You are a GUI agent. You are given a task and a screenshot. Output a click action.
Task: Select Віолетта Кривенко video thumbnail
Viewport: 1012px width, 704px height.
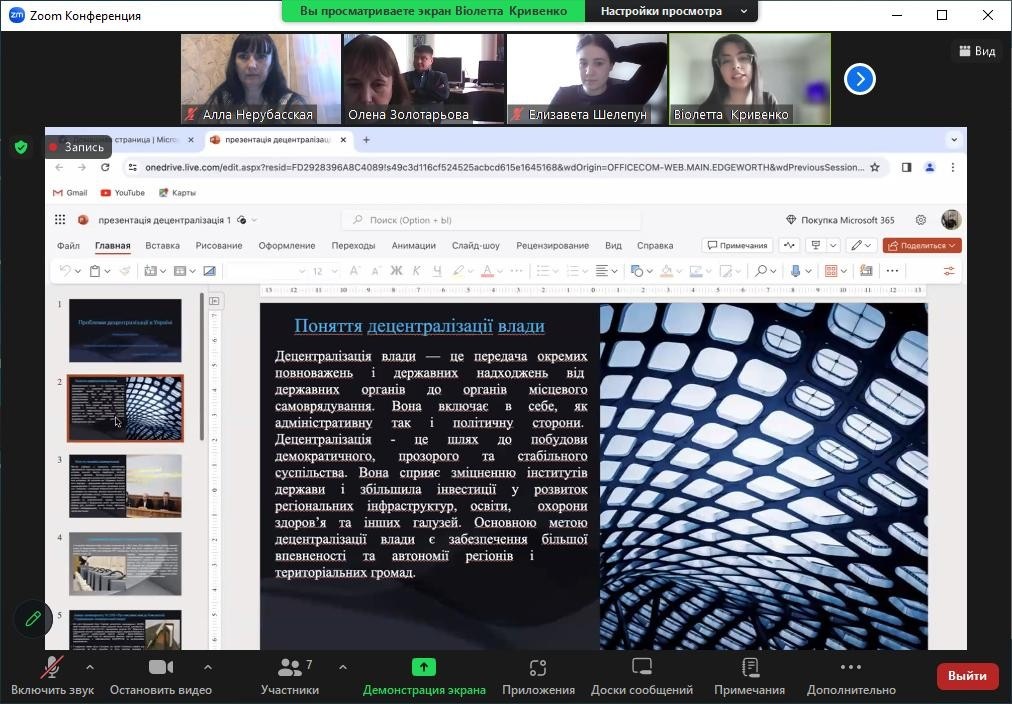[x=749, y=78]
